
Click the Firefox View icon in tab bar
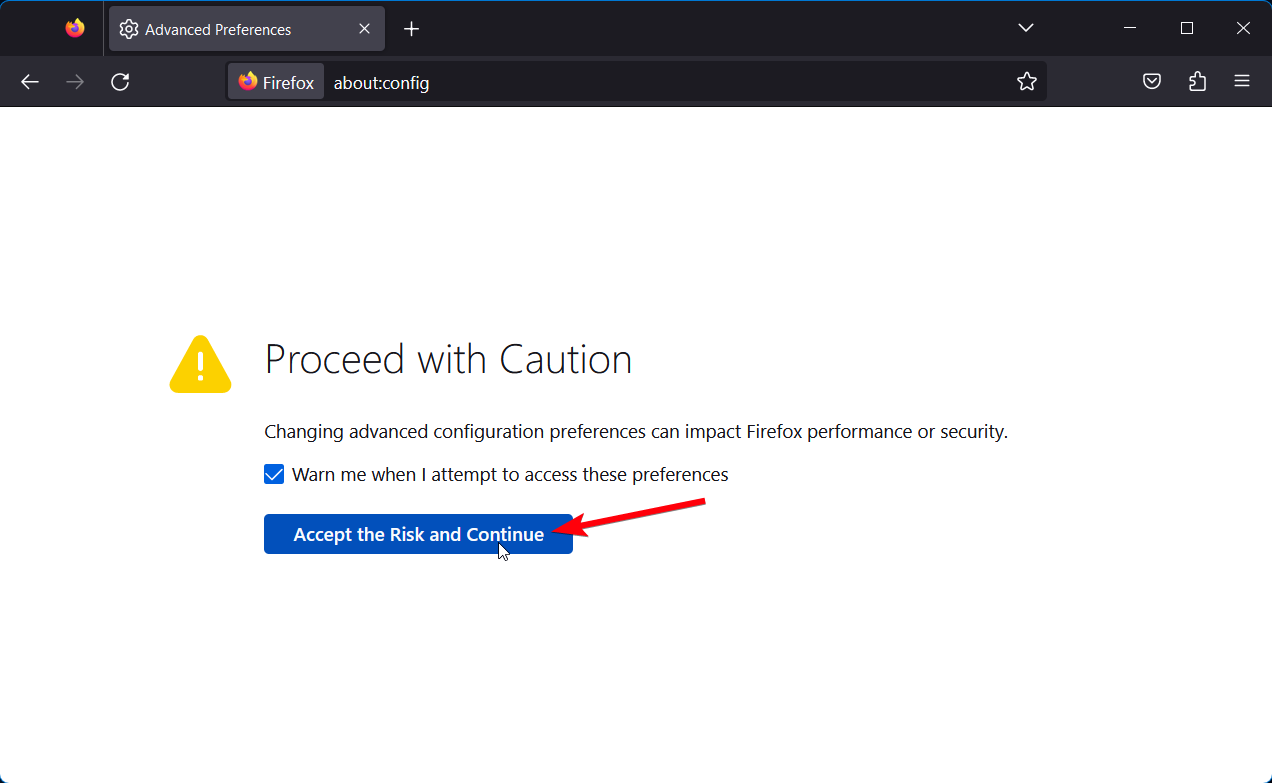click(75, 29)
